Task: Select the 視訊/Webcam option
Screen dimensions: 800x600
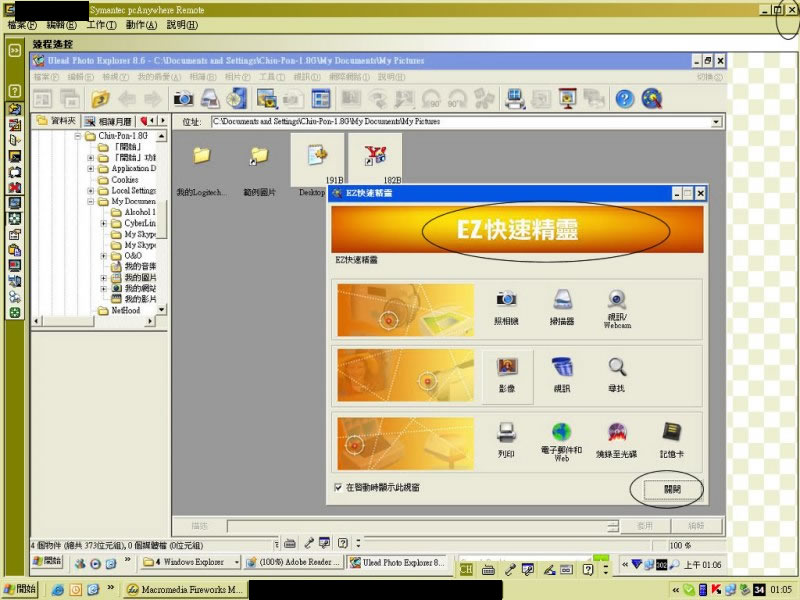Action: pyautogui.click(x=617, y=309)
